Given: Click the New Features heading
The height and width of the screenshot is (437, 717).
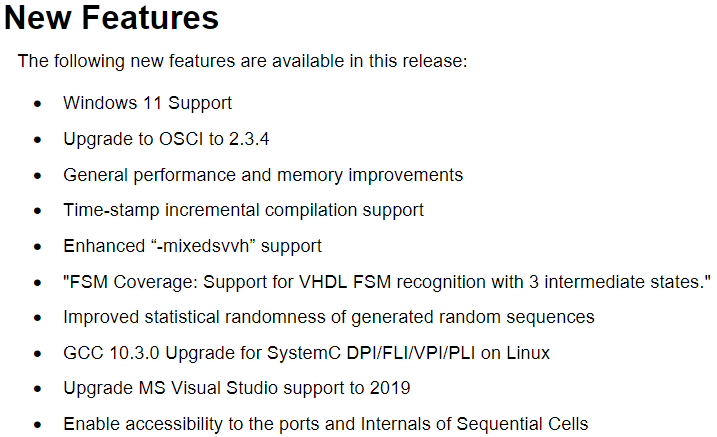Looking at the screenshot, I should click(111, 18).
